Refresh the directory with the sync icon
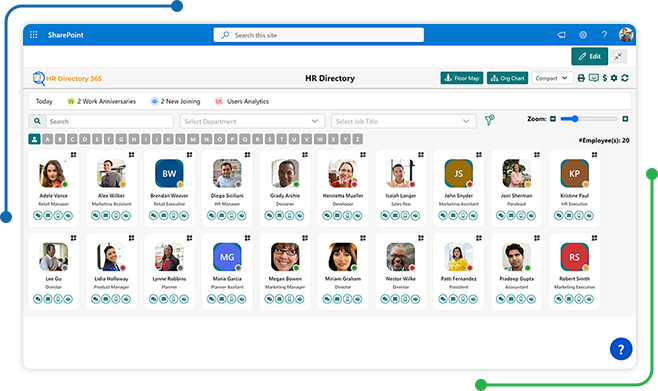The height and width of the screenshot is (391, 658). tap(625, 78)
